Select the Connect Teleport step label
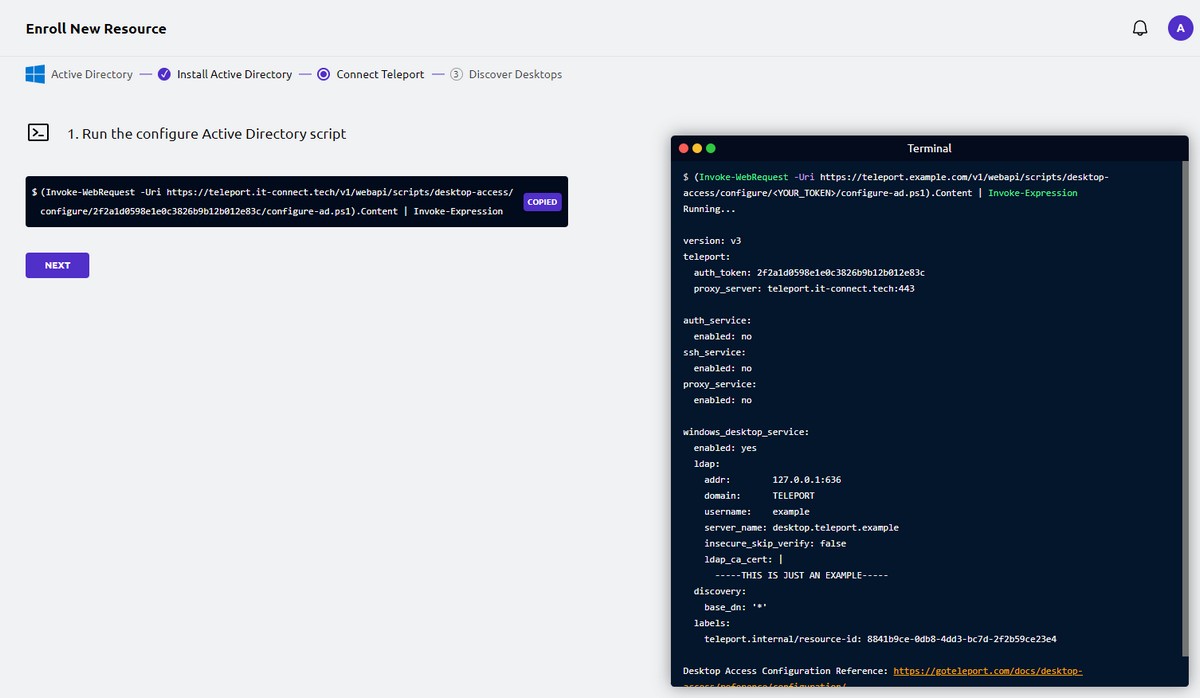The image size is (1200, 698). click(x=379, y=74)
